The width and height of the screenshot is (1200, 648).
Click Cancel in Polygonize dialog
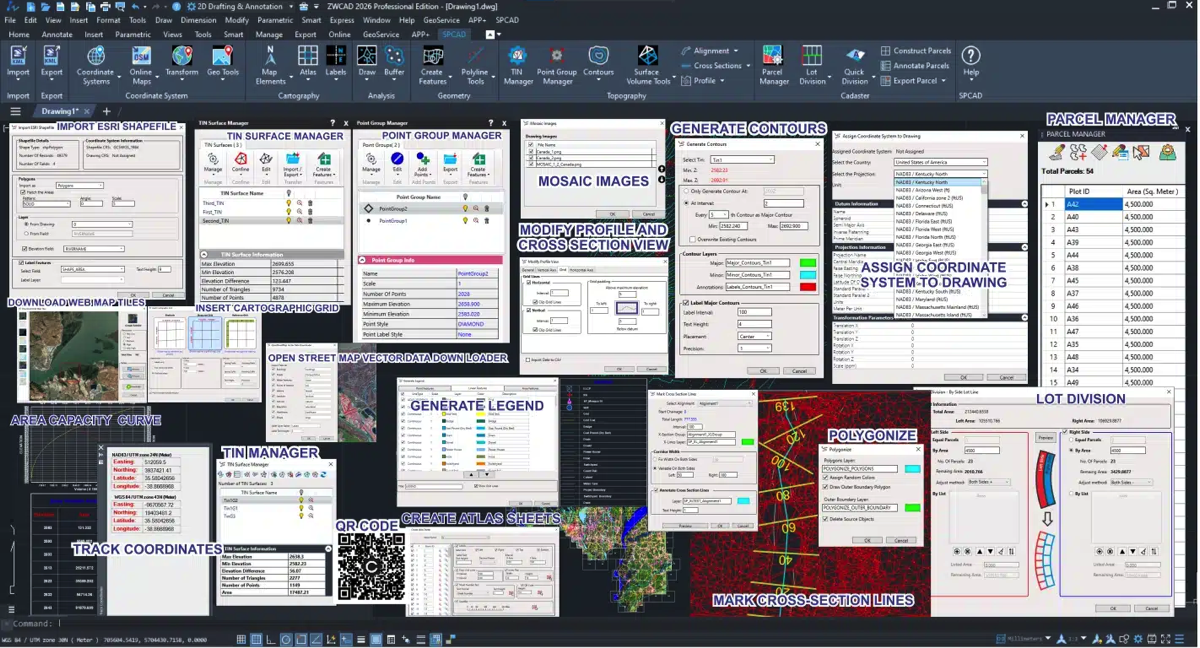click(901, 540)
